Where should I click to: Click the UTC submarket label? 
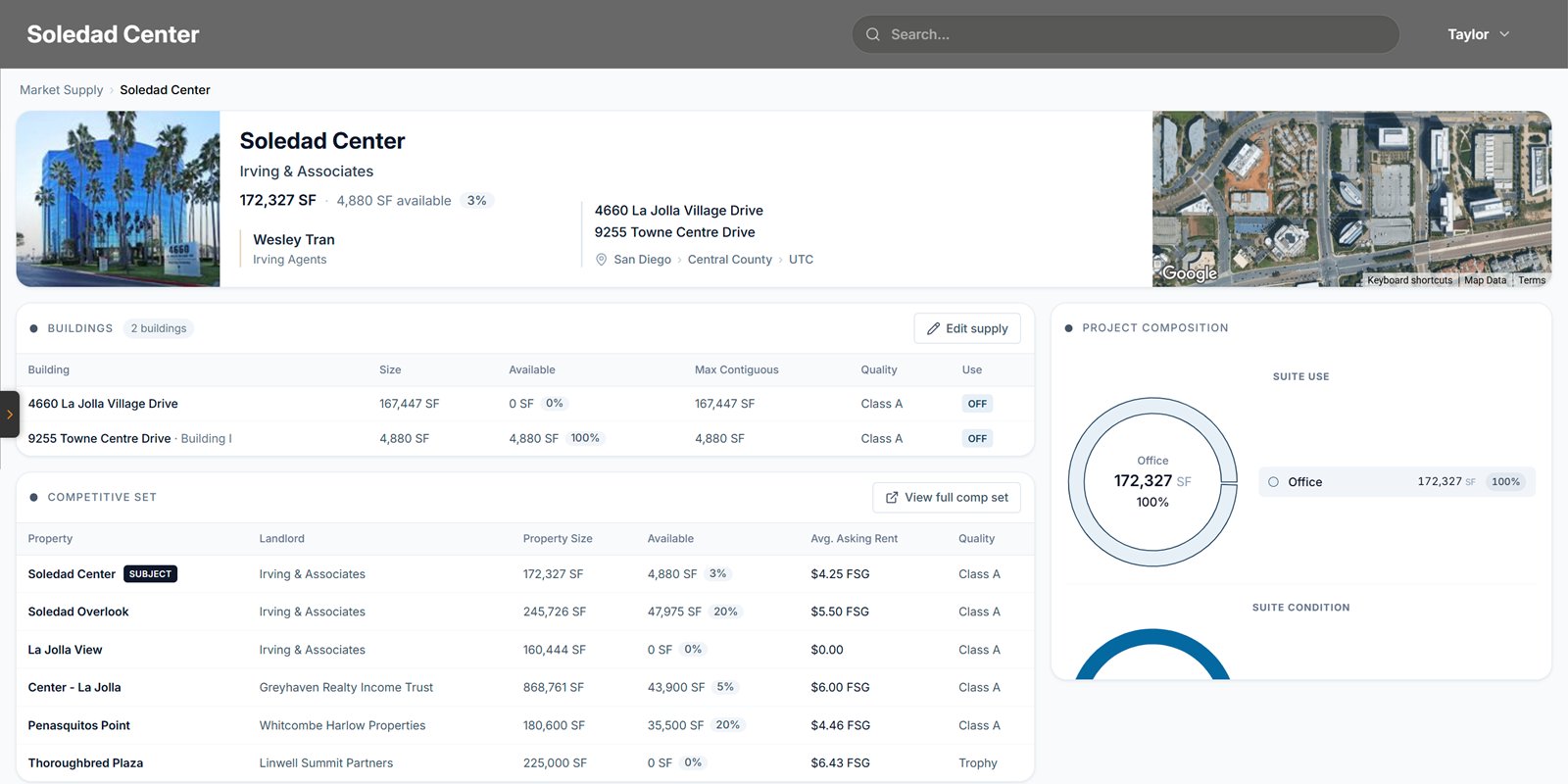(801, 260)
